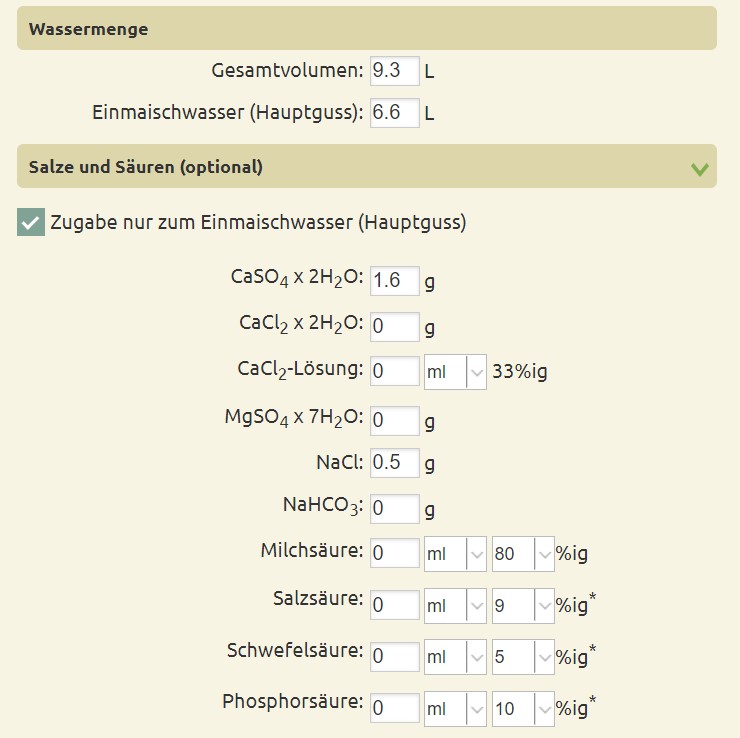Focus the CaSO4 x 2H2O amount field

pos(394,281)
